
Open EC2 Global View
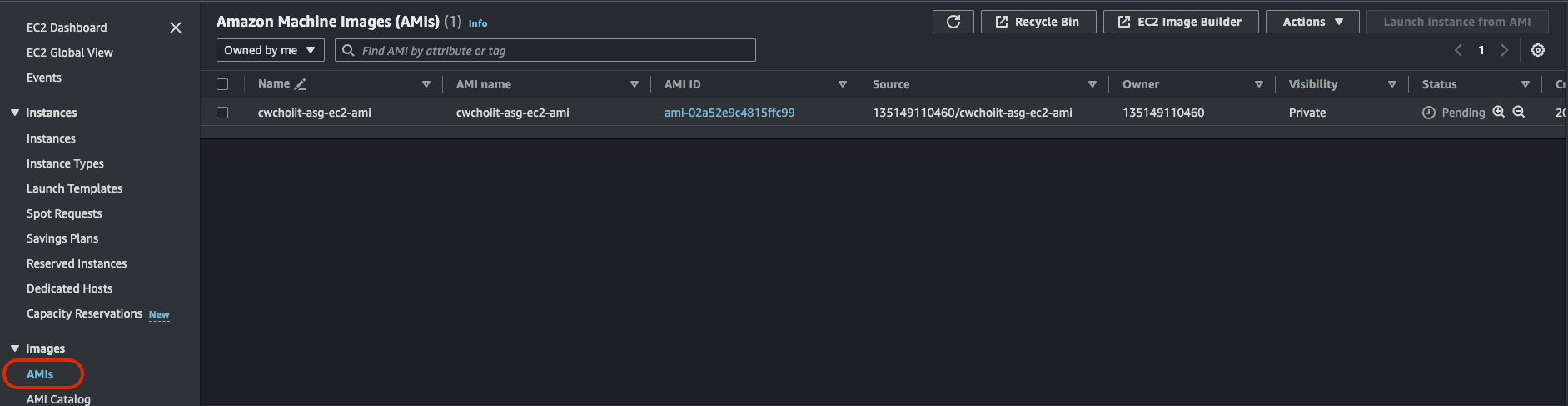point(70,53)
